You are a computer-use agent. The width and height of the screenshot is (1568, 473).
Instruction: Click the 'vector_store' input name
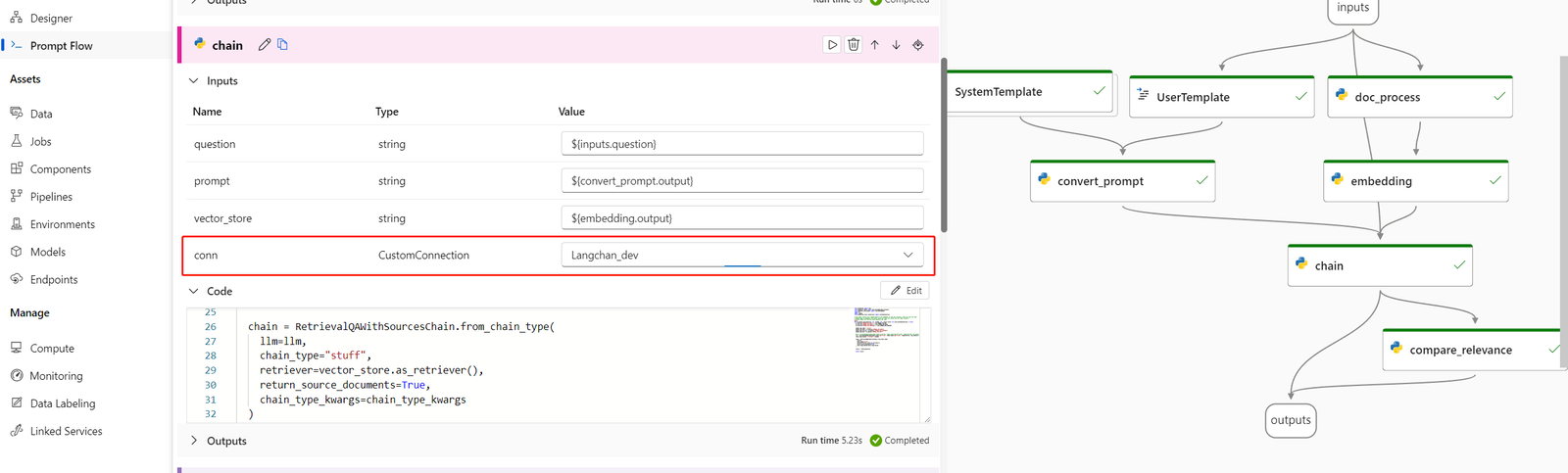pyautogui.click(x=222, y=218)
